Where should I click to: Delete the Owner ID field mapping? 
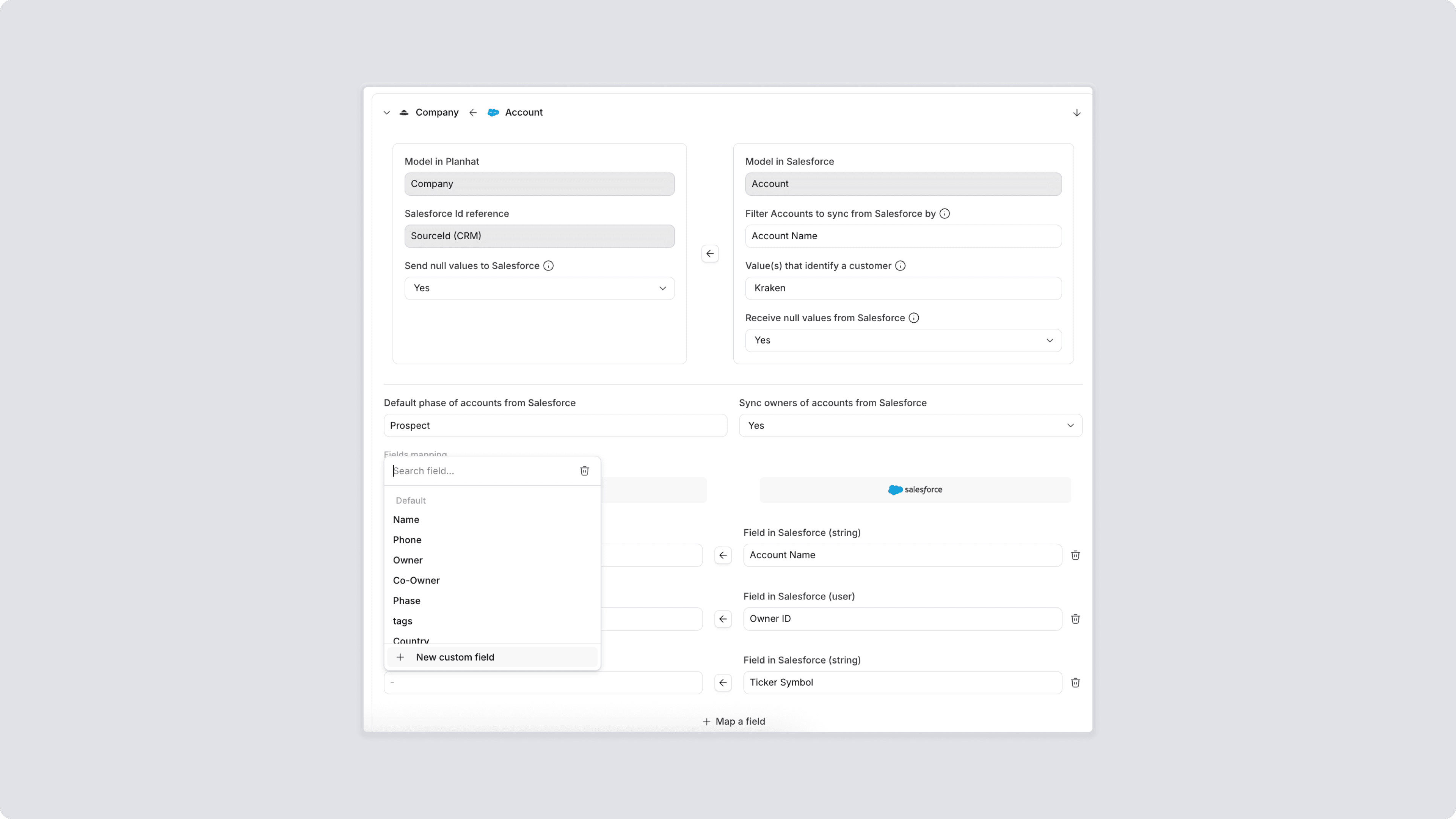point(1075,619)
